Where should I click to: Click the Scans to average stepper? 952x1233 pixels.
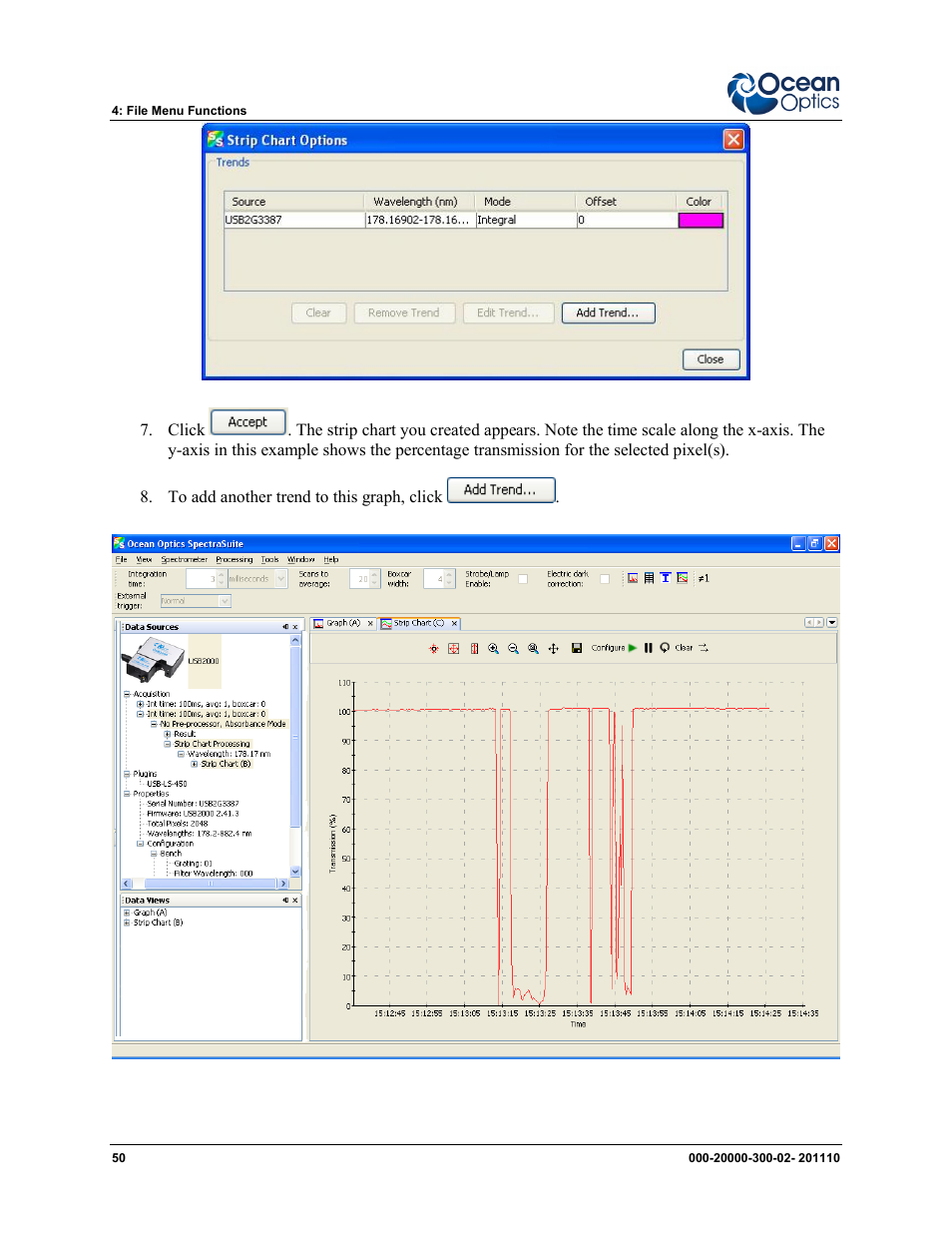click(x=375, y=579)
